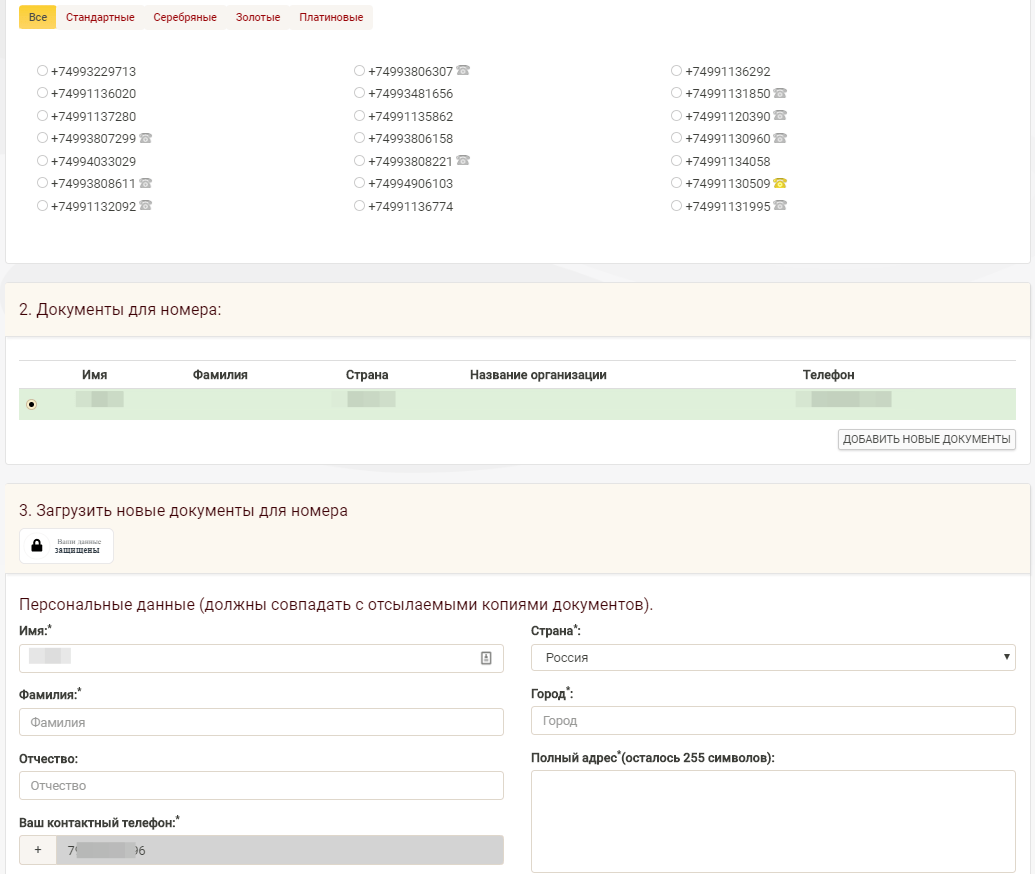Click Добавить новые документы button
Screen dimensions: 1035x874
tap(927, 439)
